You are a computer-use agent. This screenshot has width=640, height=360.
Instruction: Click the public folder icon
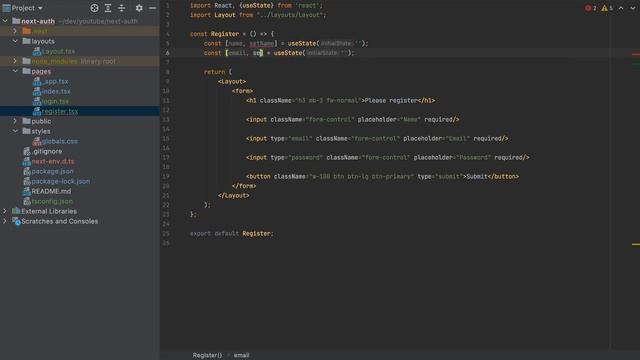27,121
